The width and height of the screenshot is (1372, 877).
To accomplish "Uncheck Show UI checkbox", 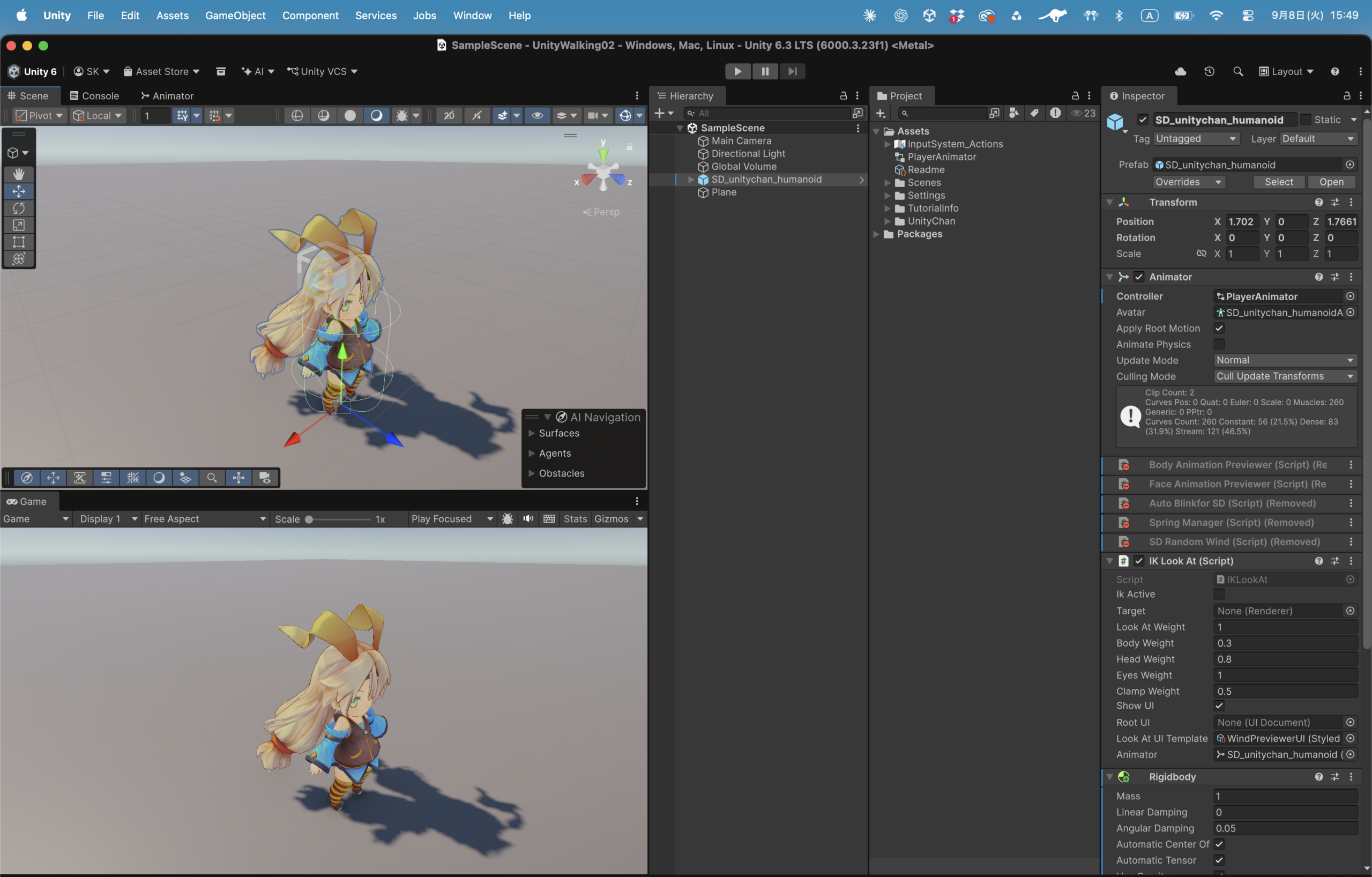I will click(1219, 706).
